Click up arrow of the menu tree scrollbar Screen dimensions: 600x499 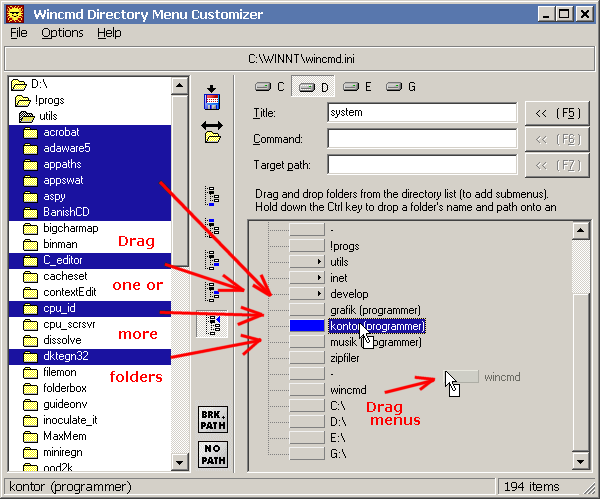[x=580, y=230]
